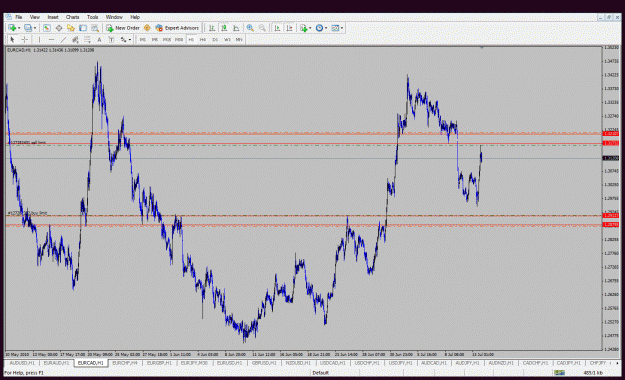Image resolution: width=625 pixels, height=380 pixels.
Task: Select the Cursor arrow tool
Action: 12,39
